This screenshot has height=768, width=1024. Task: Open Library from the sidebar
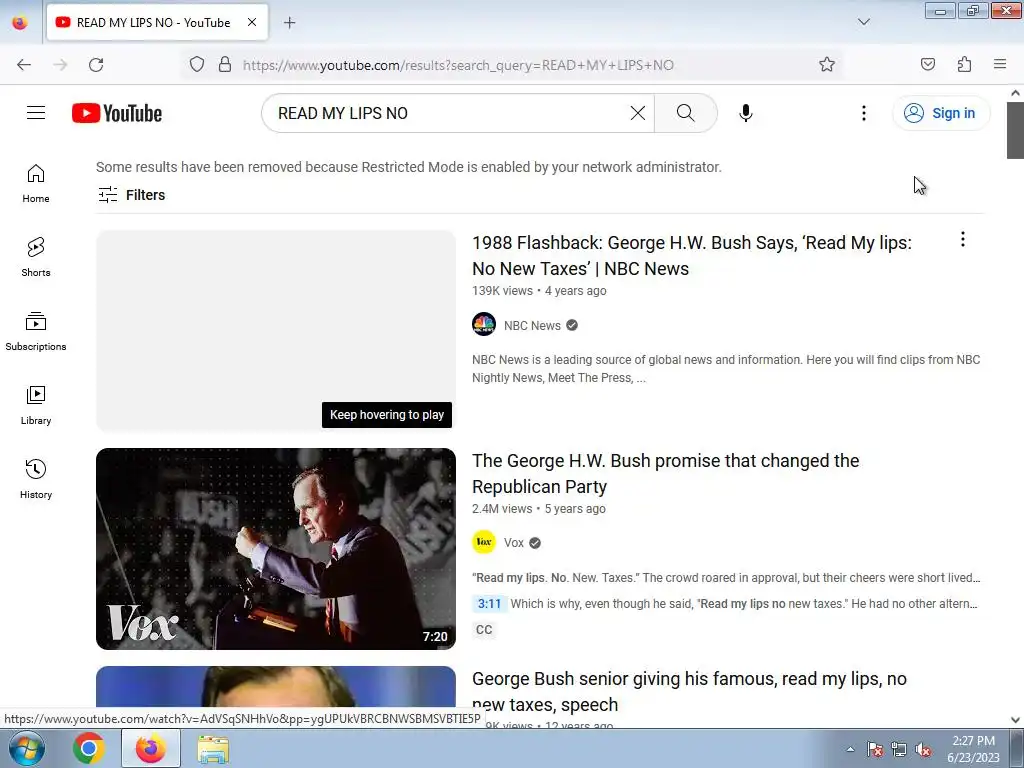(36, 406)
